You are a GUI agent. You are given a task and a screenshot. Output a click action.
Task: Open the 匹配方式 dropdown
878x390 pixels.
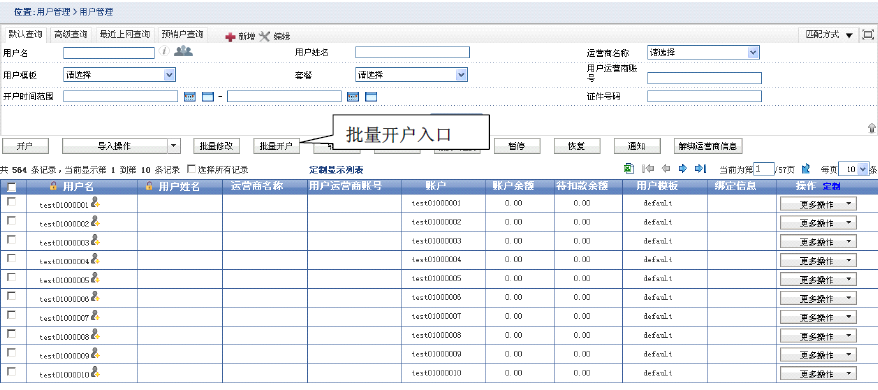828,35
